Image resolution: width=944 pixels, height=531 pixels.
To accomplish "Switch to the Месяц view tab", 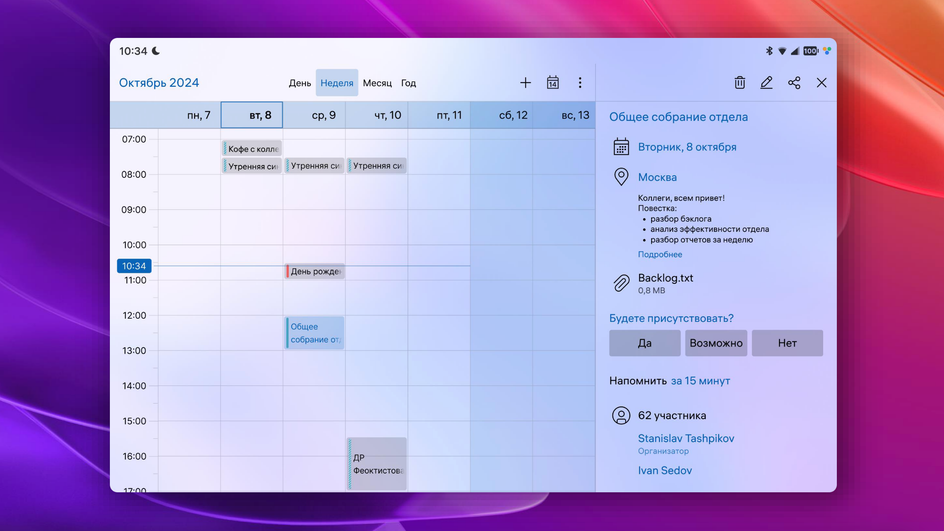I will [377, 83].
